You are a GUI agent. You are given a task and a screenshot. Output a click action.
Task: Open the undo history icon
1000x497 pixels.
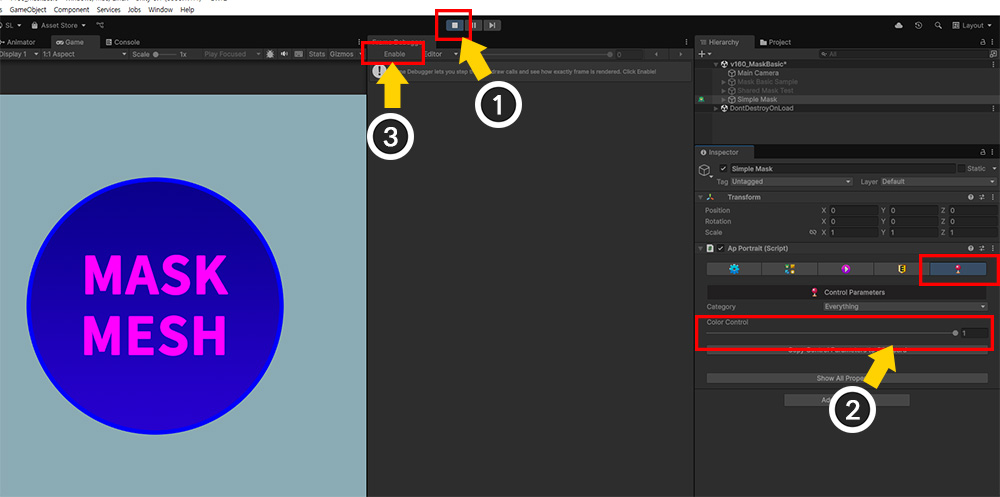pyautogui.click(x=918, y=26)
